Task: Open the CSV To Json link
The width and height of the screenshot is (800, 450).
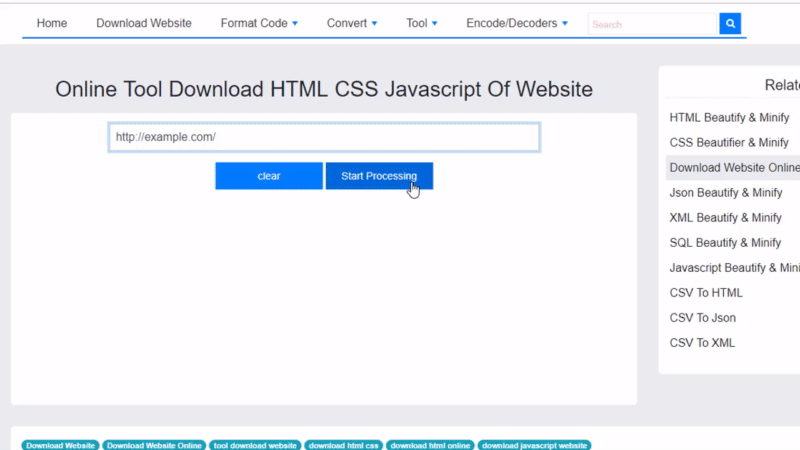Action: [x=702, y=318]
